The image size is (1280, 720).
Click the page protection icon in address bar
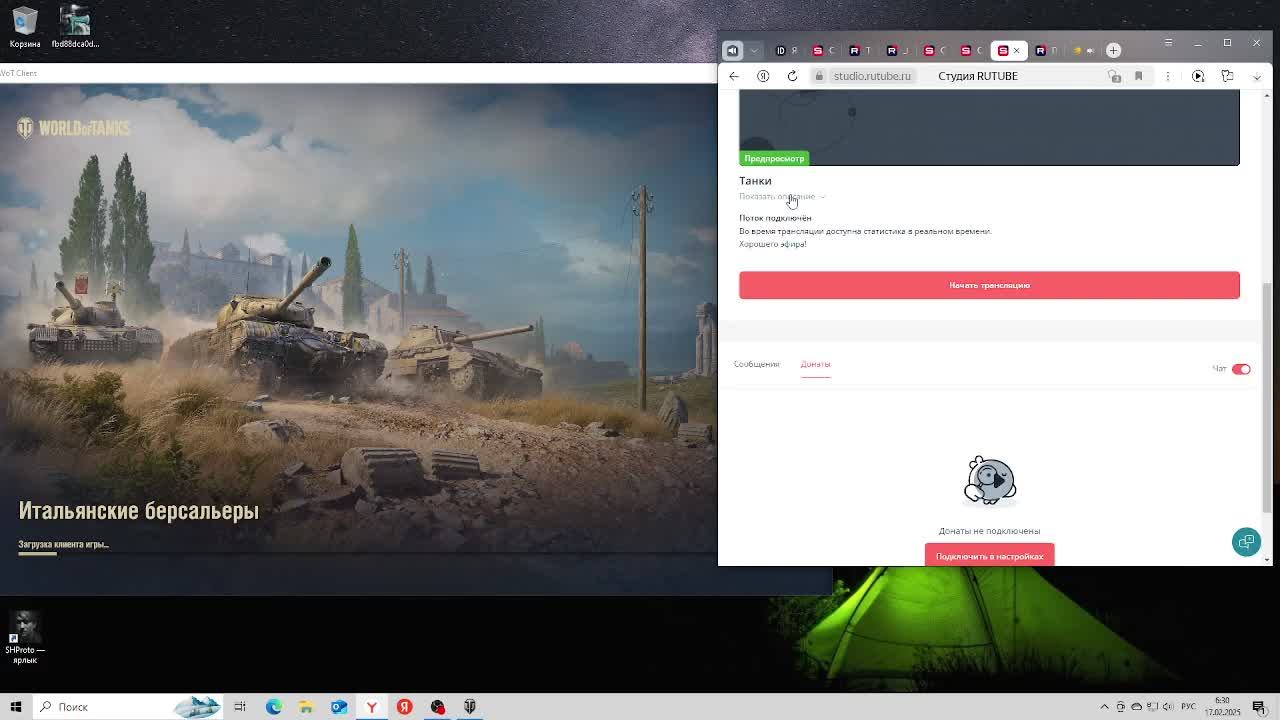(1115, 76)
